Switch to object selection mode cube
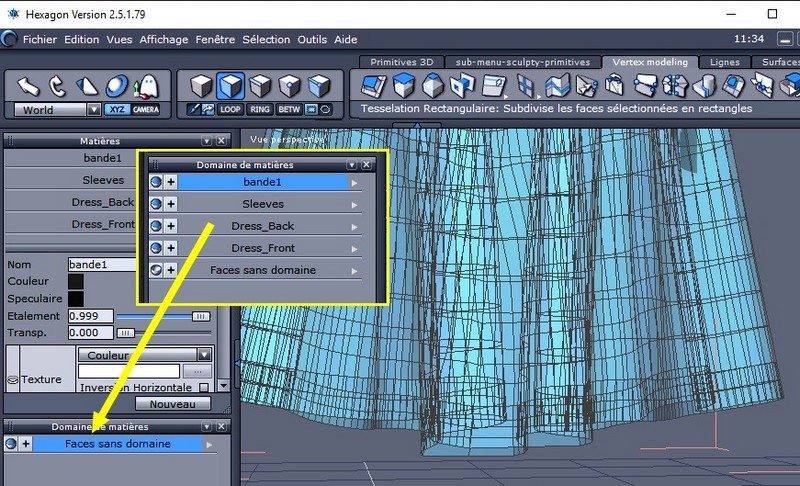The height and width of the screenshot is (486, 800). (x=201, y=86)
